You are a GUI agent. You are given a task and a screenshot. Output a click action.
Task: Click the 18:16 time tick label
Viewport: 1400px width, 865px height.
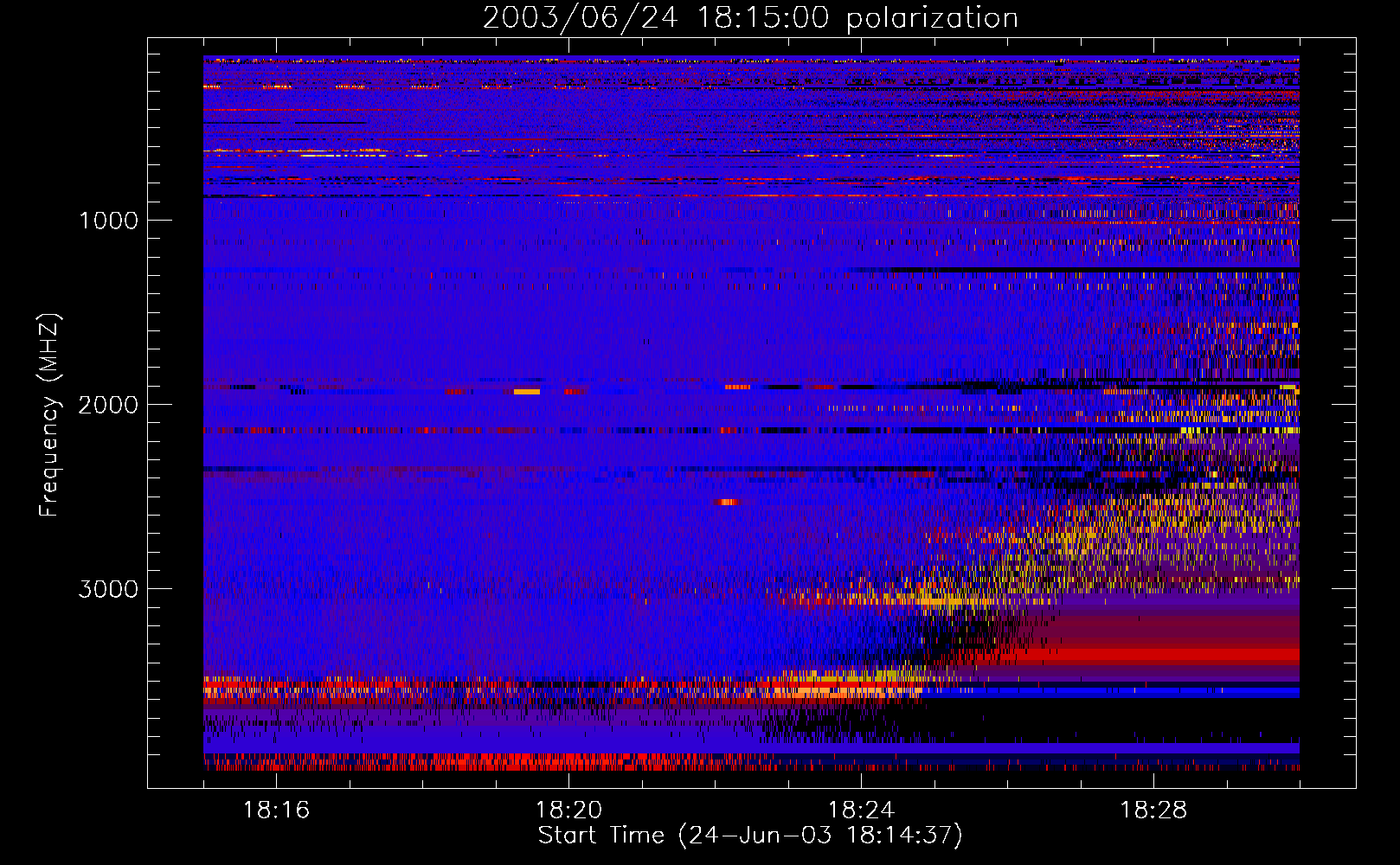tap(276, 811)
